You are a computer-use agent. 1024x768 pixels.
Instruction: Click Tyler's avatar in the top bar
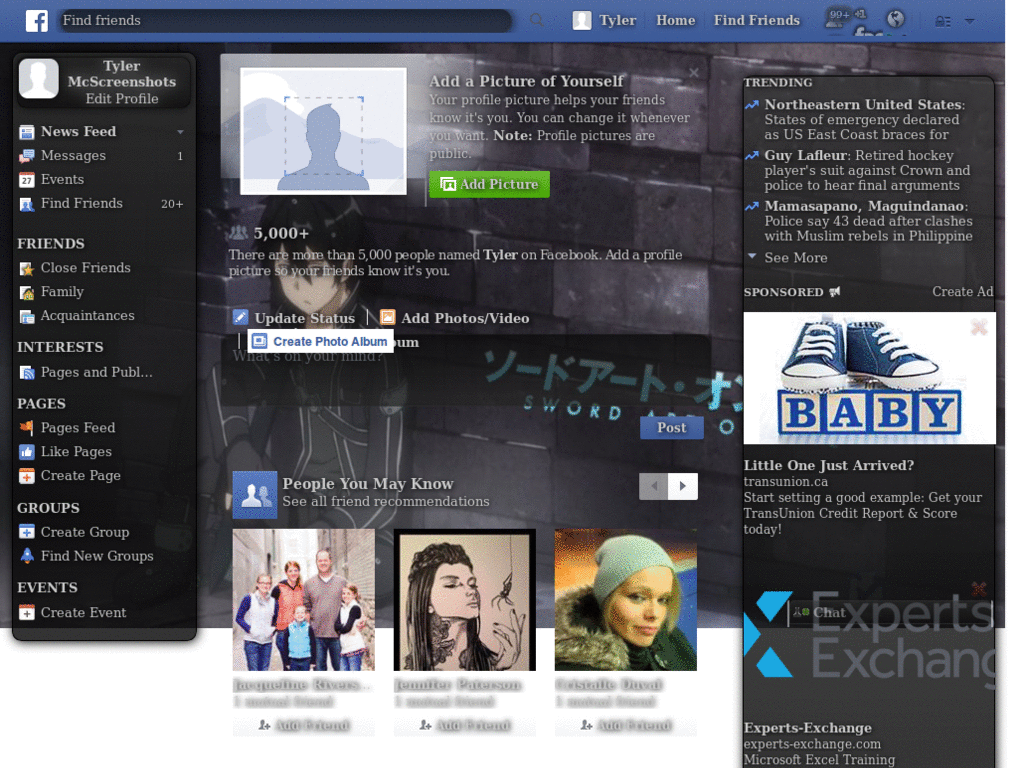[582, 20]
